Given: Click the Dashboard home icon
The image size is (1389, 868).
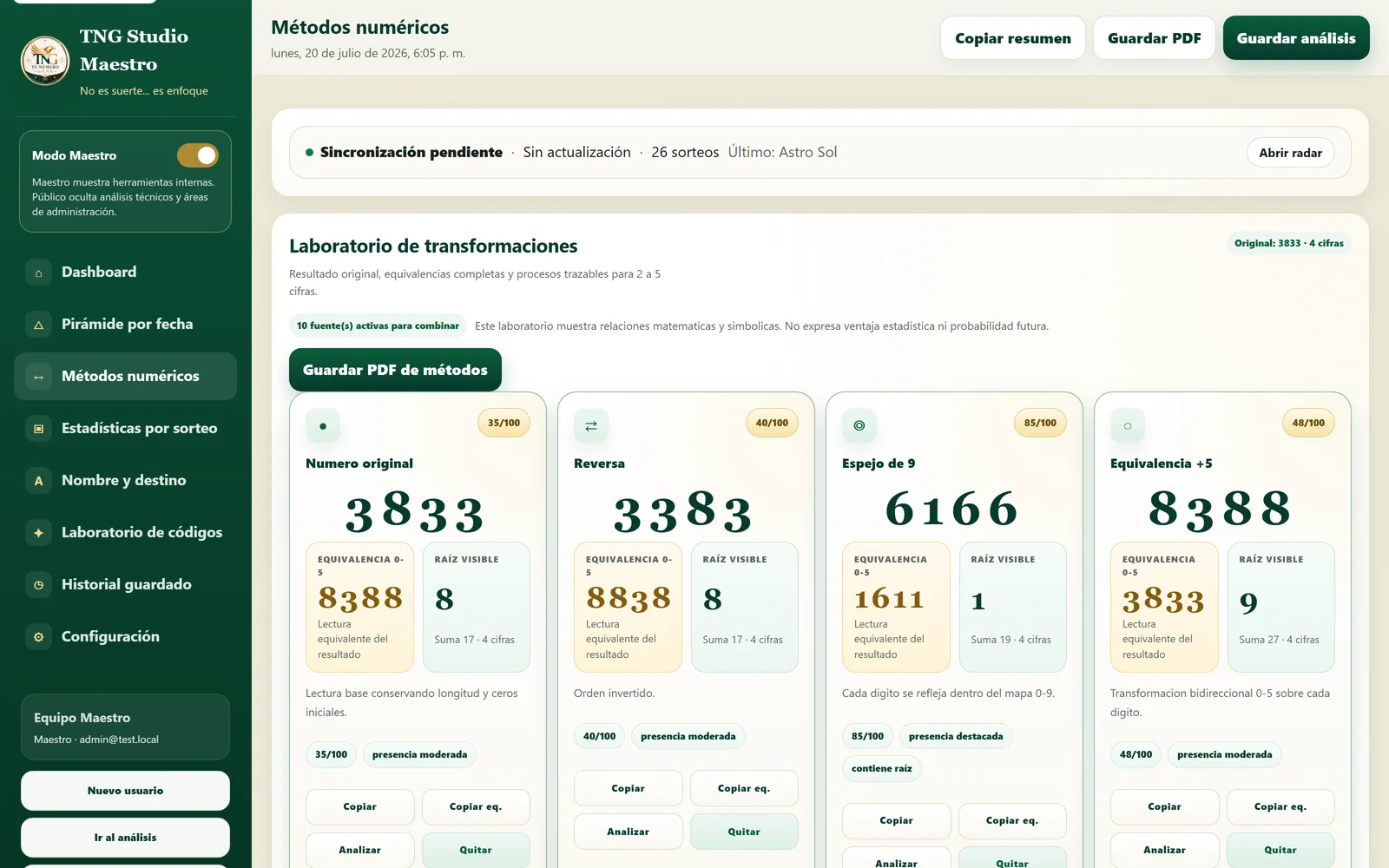Looking at the screenshot, I should [x=38, y=273].
